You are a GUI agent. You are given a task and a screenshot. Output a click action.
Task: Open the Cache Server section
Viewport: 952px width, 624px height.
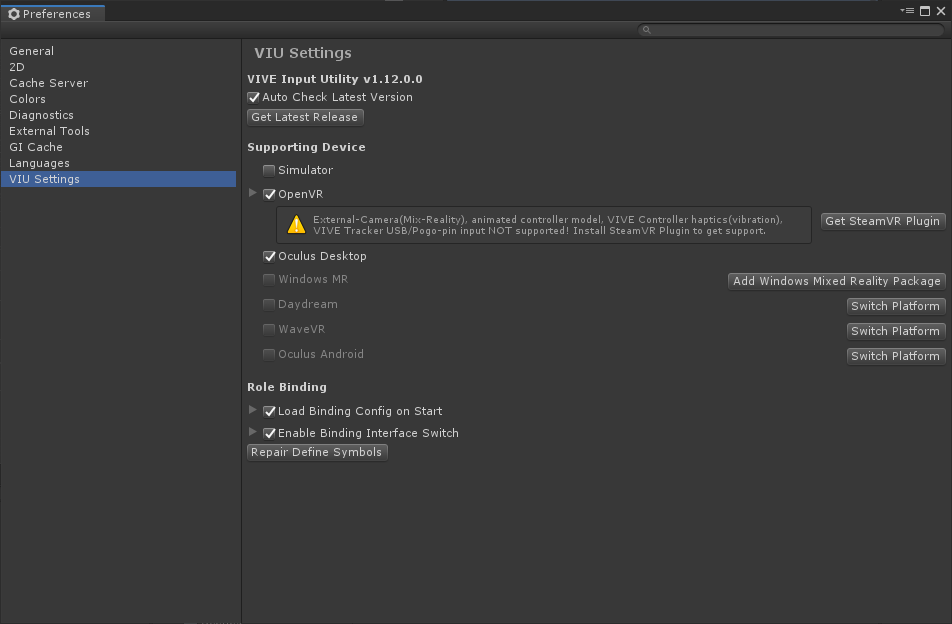[118, 83]
